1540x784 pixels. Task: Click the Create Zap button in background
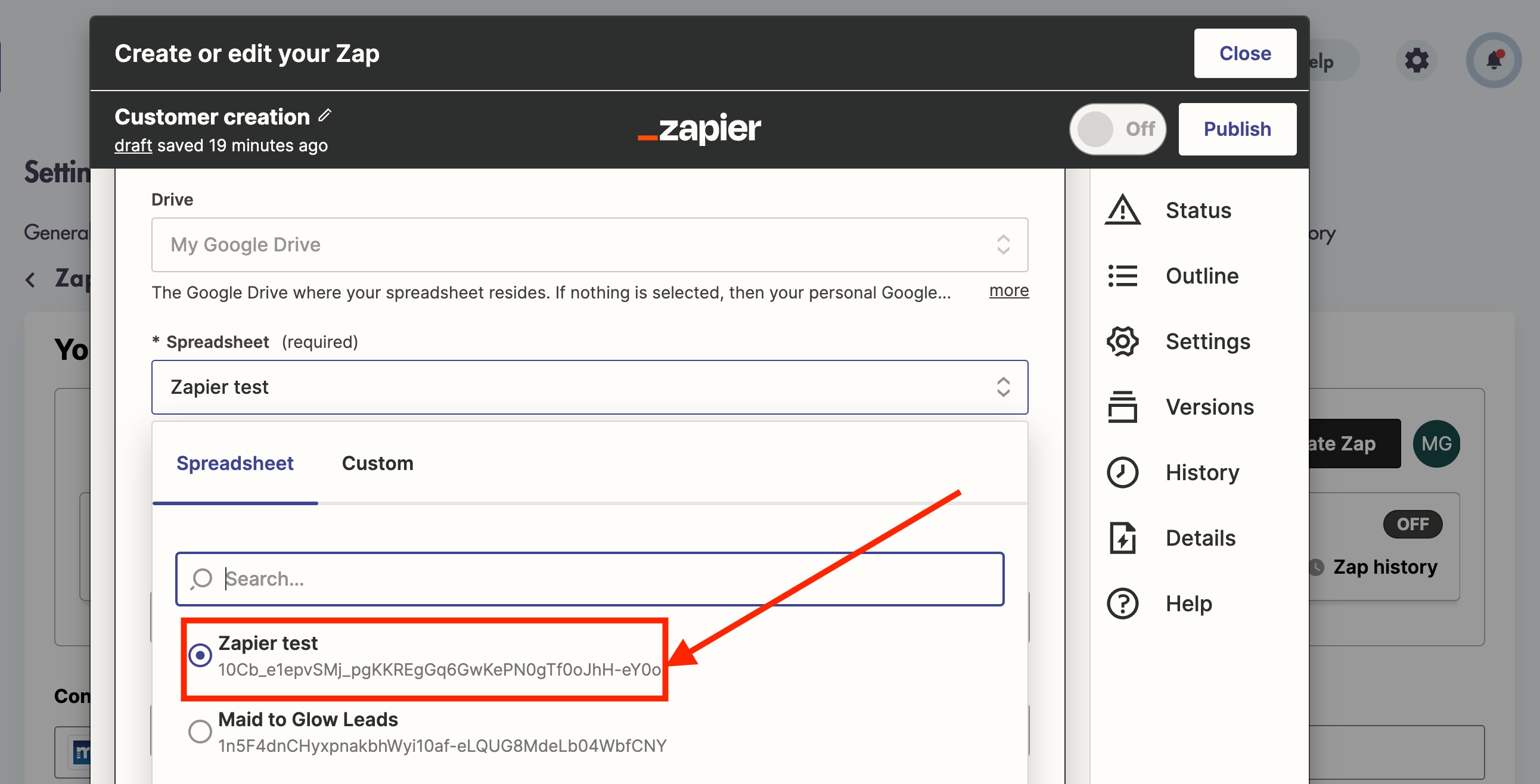tap(1354, 443)
